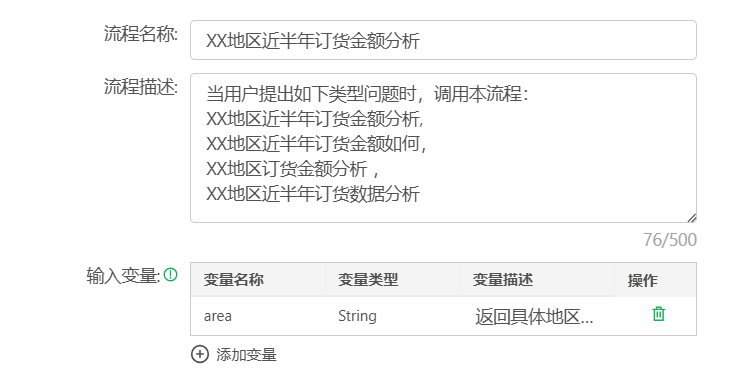Click the 流程名称 field label

pos(141,34)
